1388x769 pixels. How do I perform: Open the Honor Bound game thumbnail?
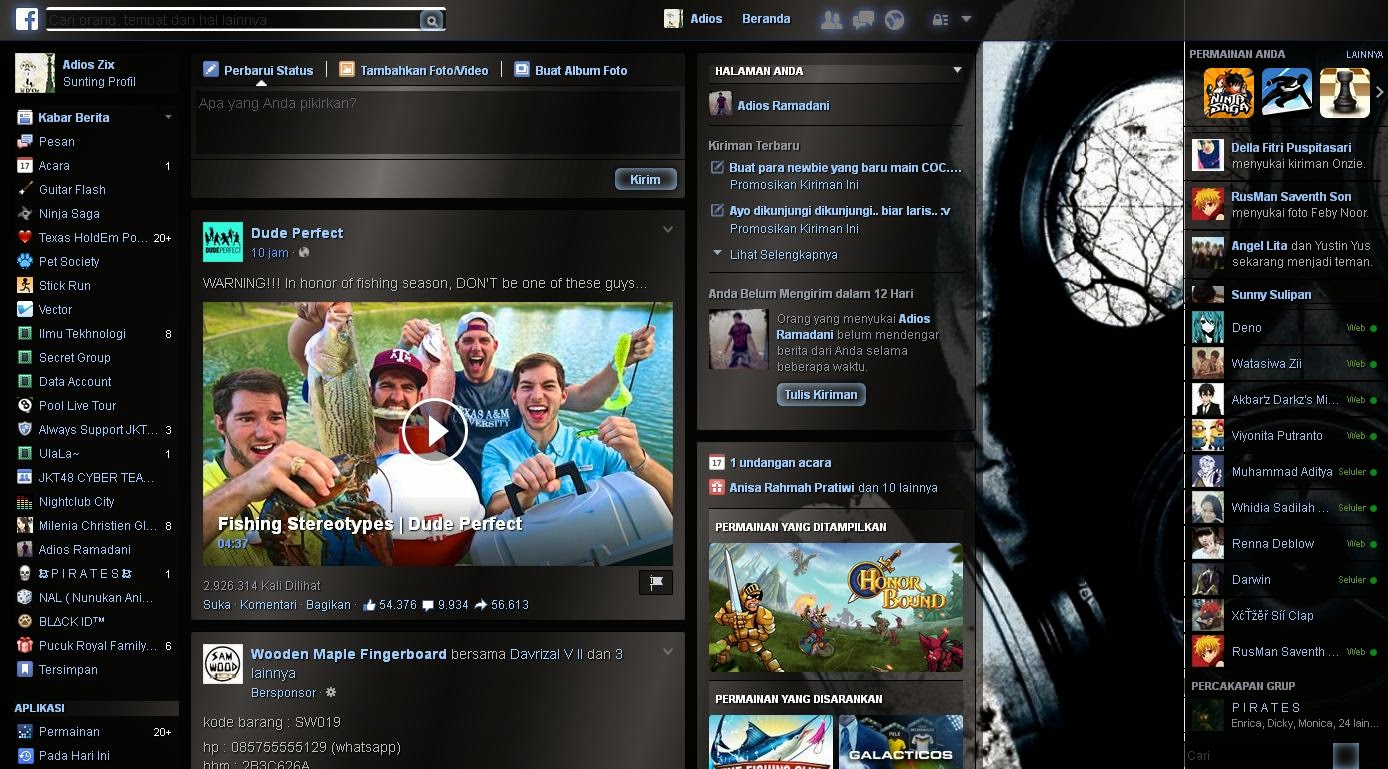836,607
